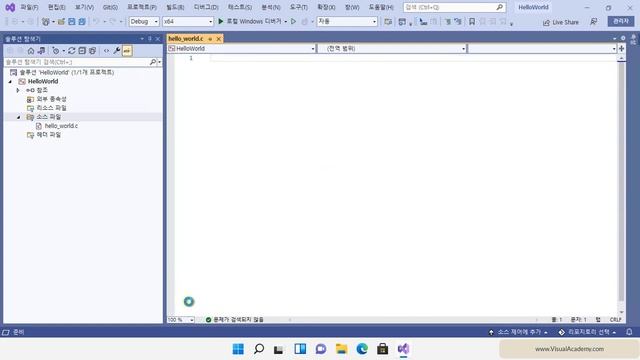Select the 헤더 파일 folder
The height and width of the screenshot is (360, 640).
coord(48,135)
